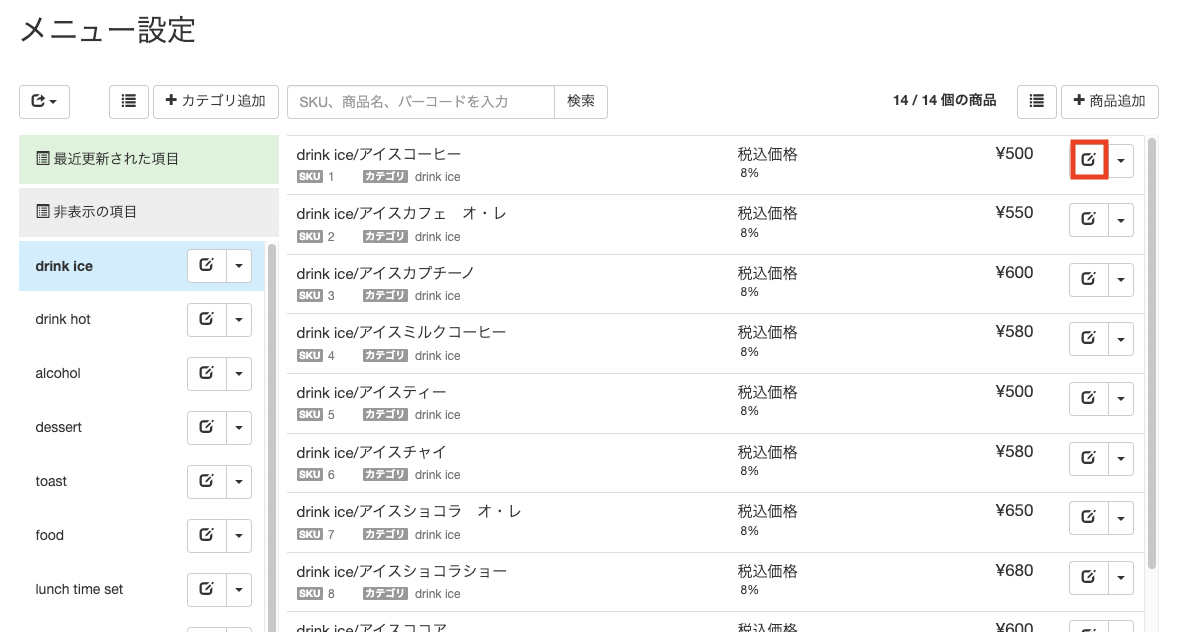Edit the アイスチャイ product
Viewport: 1180px width, 632px height.
click(x=1088, y=458)
